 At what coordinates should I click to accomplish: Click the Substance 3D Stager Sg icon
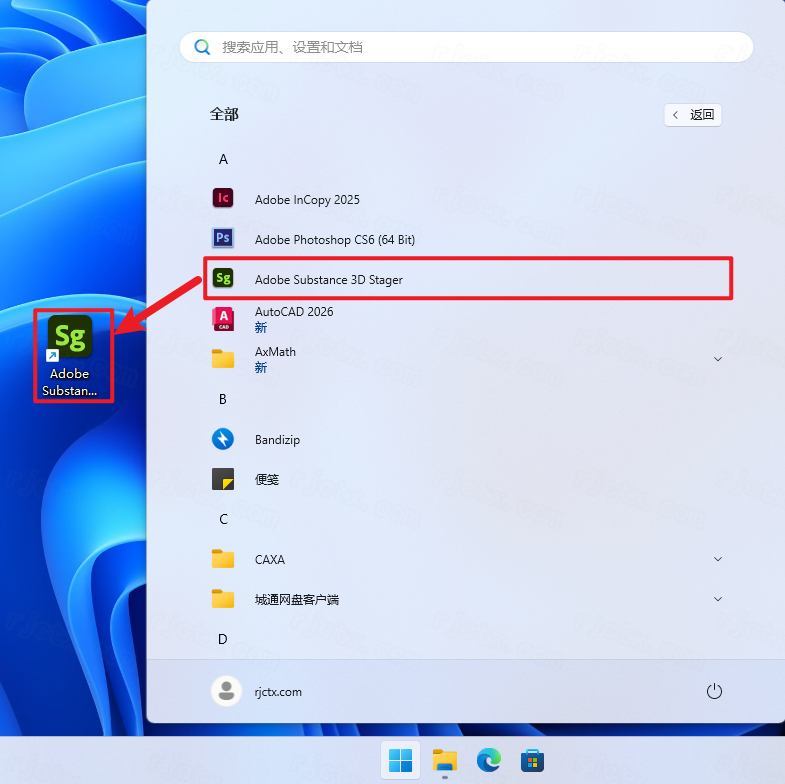(223, 279)
